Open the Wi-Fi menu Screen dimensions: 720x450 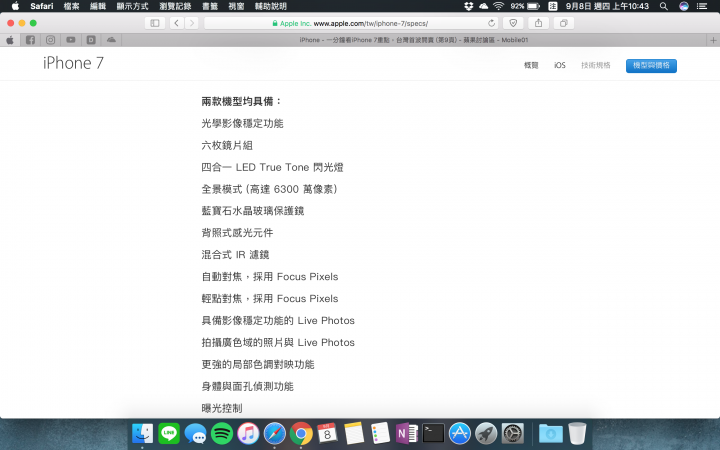tap(499, 6)
